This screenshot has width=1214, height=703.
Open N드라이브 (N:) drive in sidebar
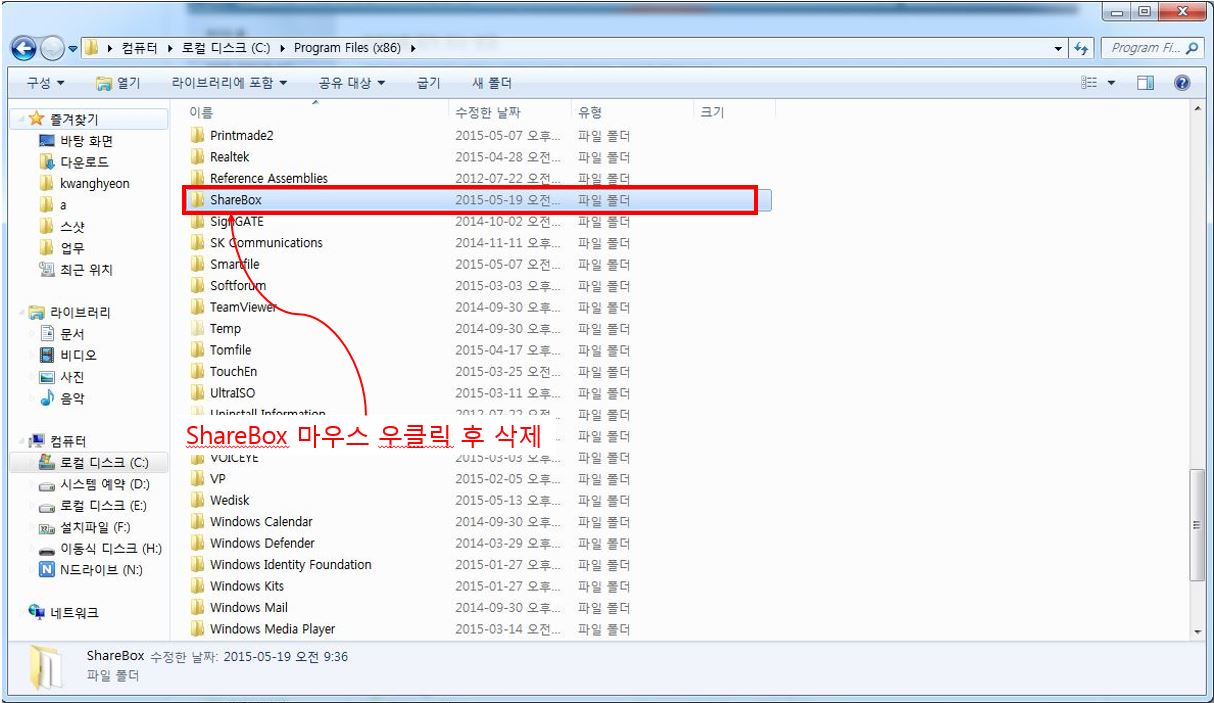(x=90, y=570)
